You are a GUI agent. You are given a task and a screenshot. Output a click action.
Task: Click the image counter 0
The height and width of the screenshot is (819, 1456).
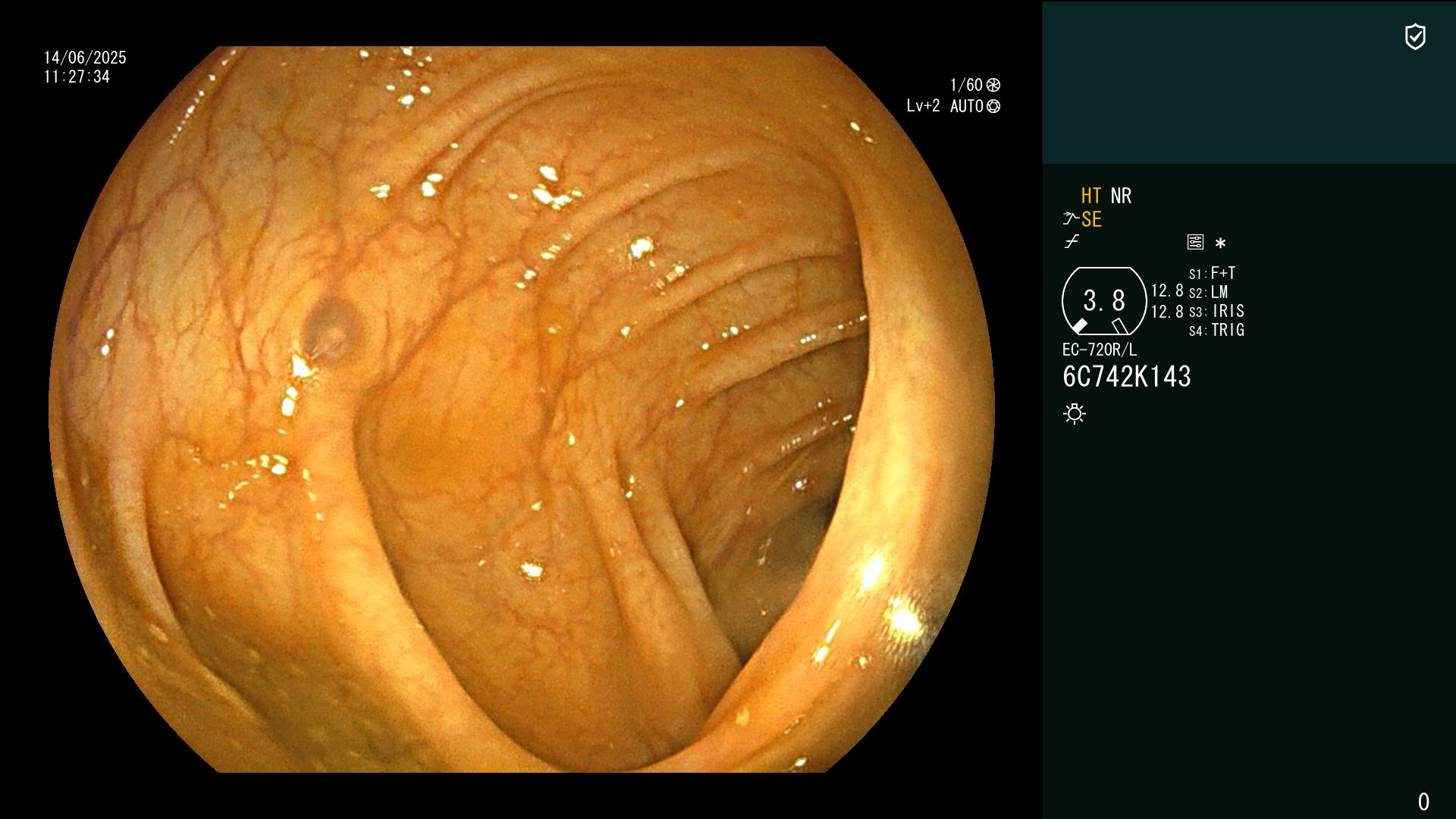pyautogui.click(x=1423, y=802)
